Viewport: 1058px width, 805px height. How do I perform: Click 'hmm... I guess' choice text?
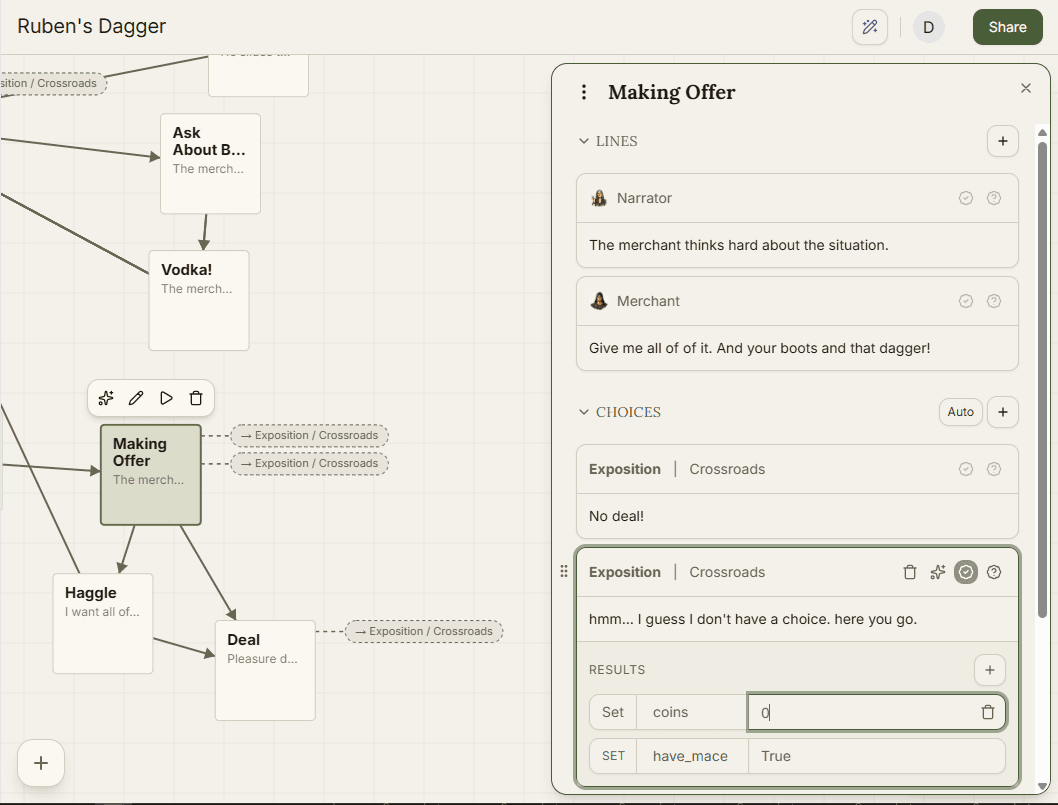(x=752, y=619)
